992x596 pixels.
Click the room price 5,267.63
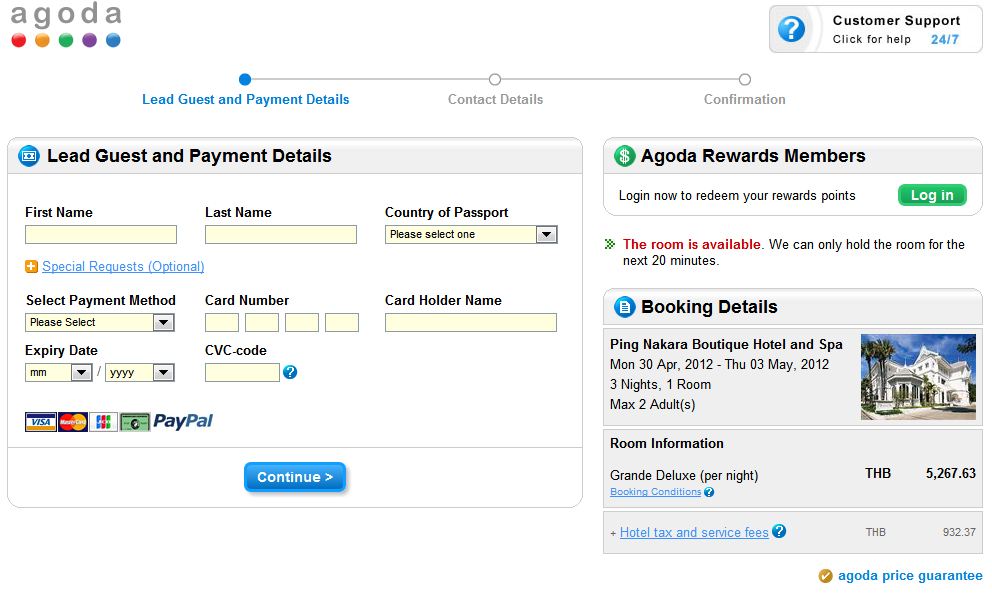click(951, 473)
